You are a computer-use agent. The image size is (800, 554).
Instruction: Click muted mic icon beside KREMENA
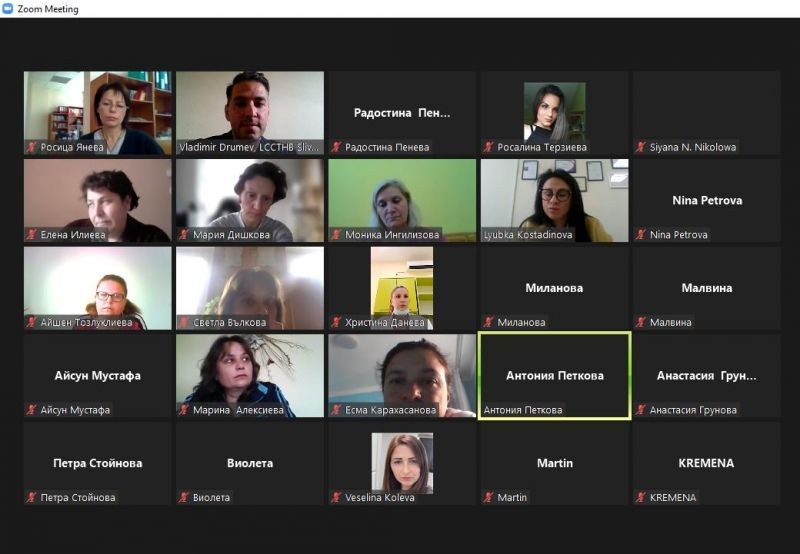click(x=641, y=497)
